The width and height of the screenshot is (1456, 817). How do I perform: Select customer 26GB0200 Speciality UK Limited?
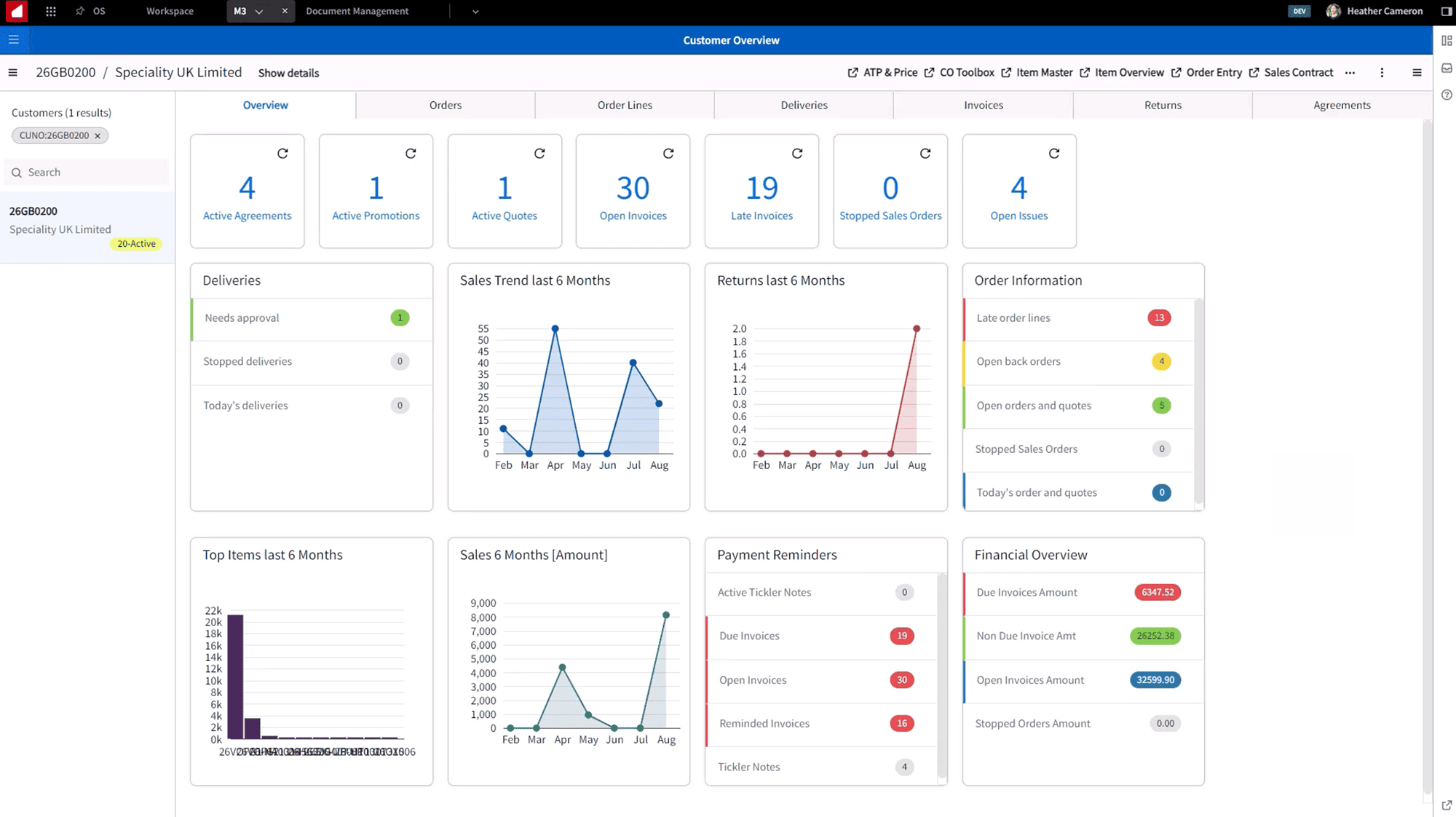87,227
